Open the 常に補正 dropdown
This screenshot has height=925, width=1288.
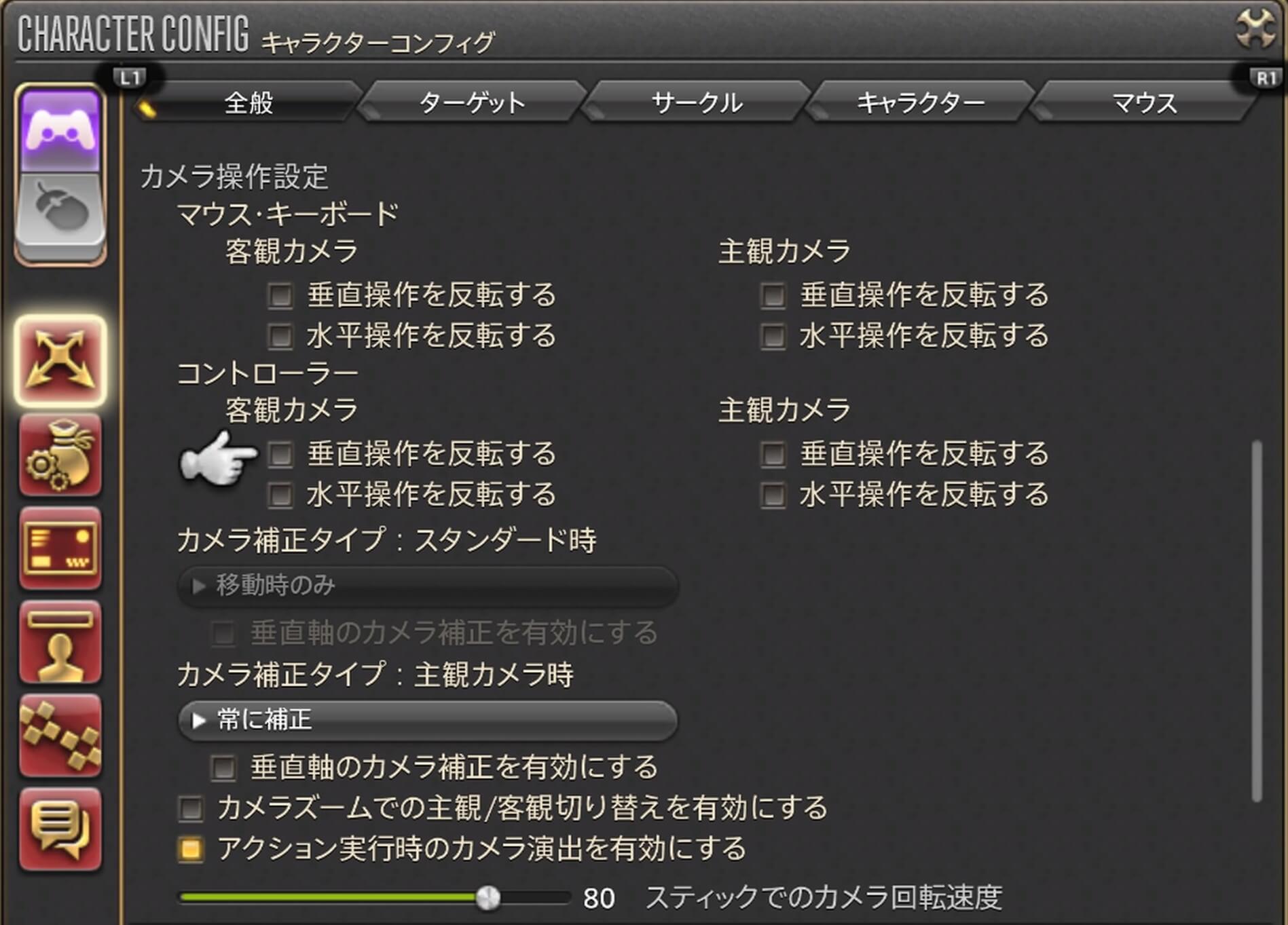click(428, 720)
